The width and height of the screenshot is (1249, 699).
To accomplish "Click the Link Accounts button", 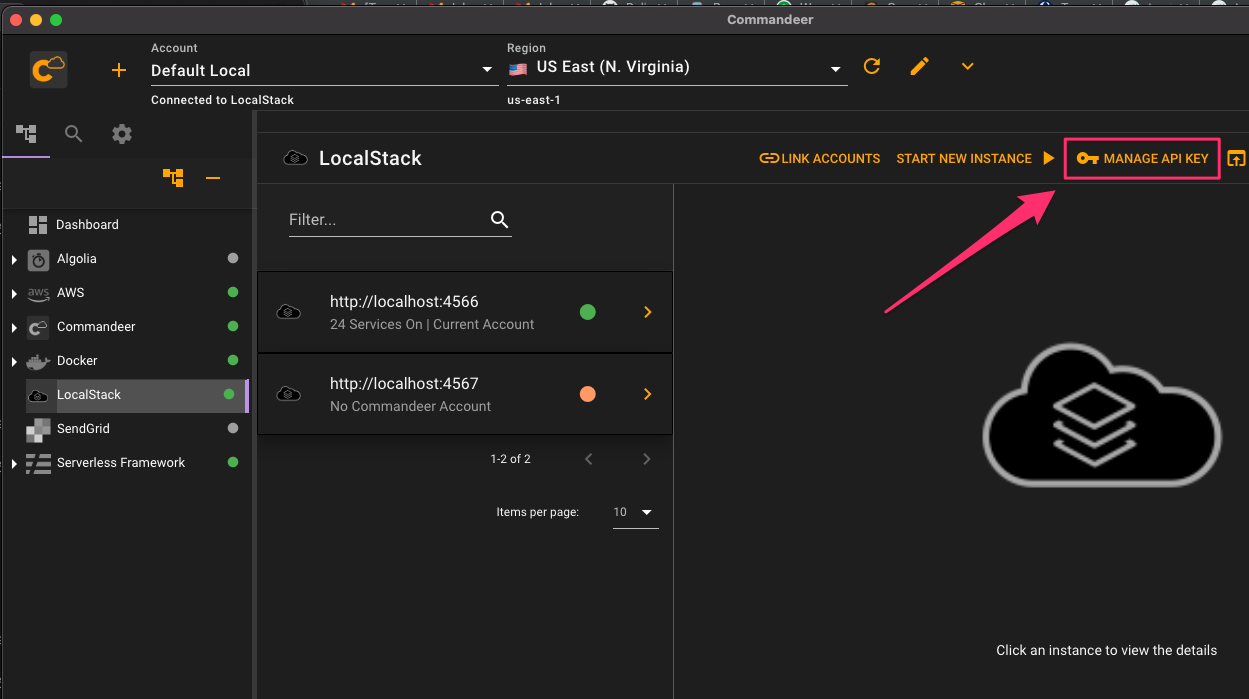I will [x=820, y=158].
